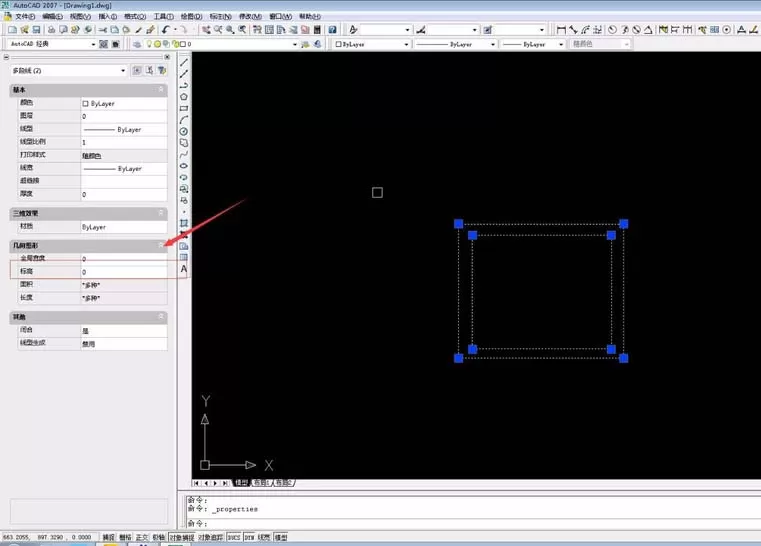Open the 多段线 (2) object selection dropdown
The height and width of the screenshot is (546, 761).
[68, 71]
